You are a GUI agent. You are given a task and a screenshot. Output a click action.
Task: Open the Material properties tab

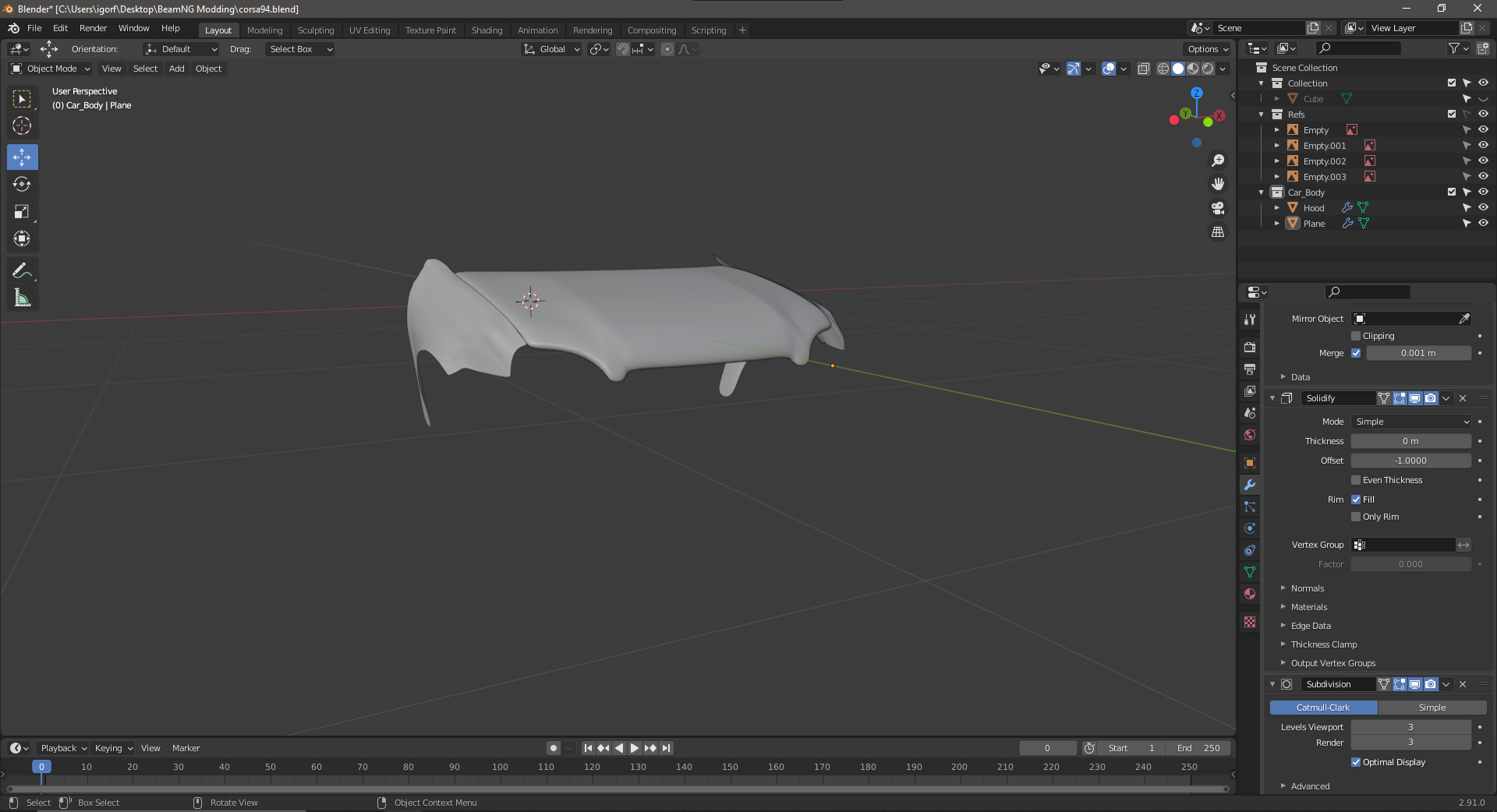pyautogui.click(x=1250, y=594)
